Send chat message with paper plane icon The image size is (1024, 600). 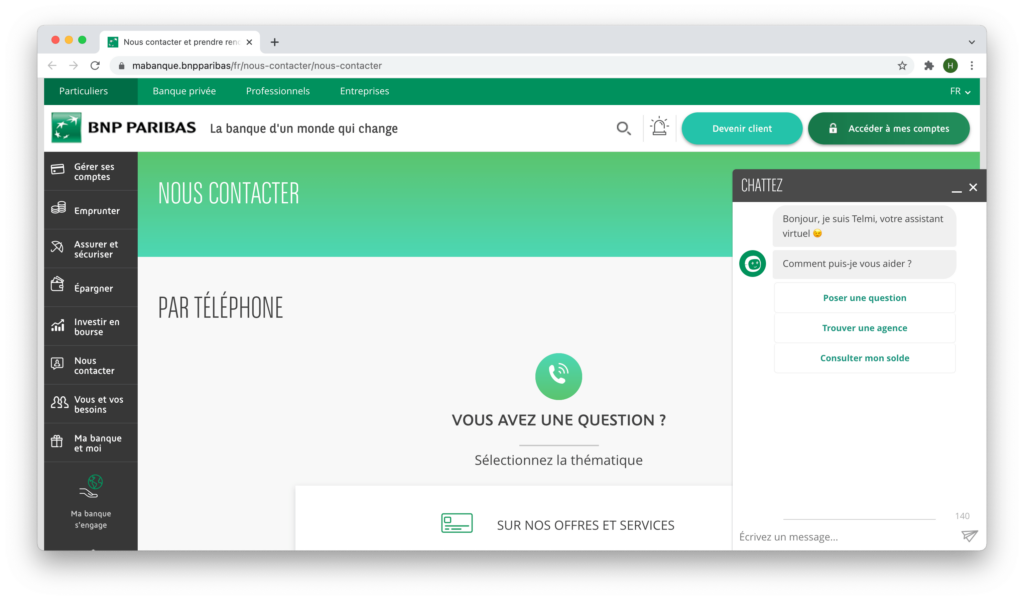pos(970,536)
